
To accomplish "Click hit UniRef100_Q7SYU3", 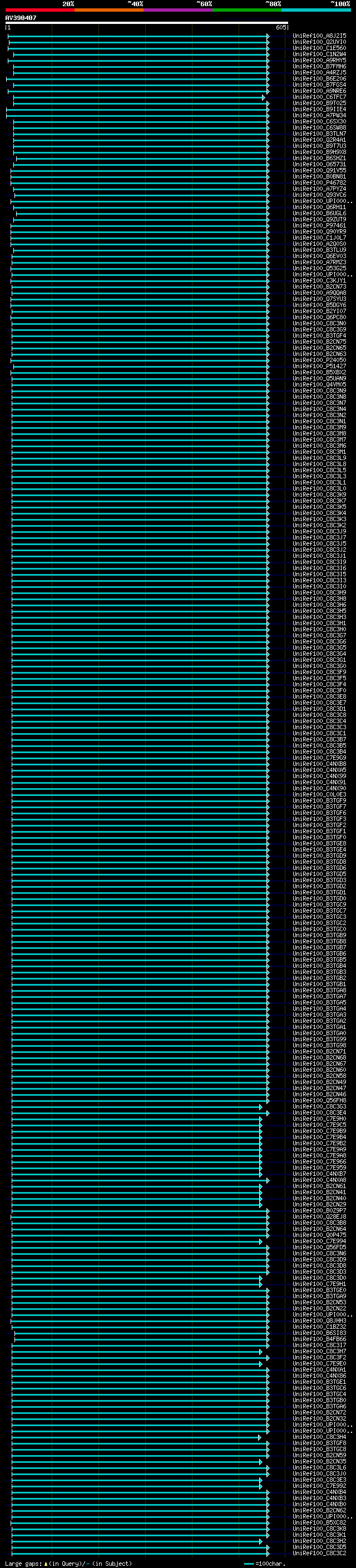I will tap(319, 299).
